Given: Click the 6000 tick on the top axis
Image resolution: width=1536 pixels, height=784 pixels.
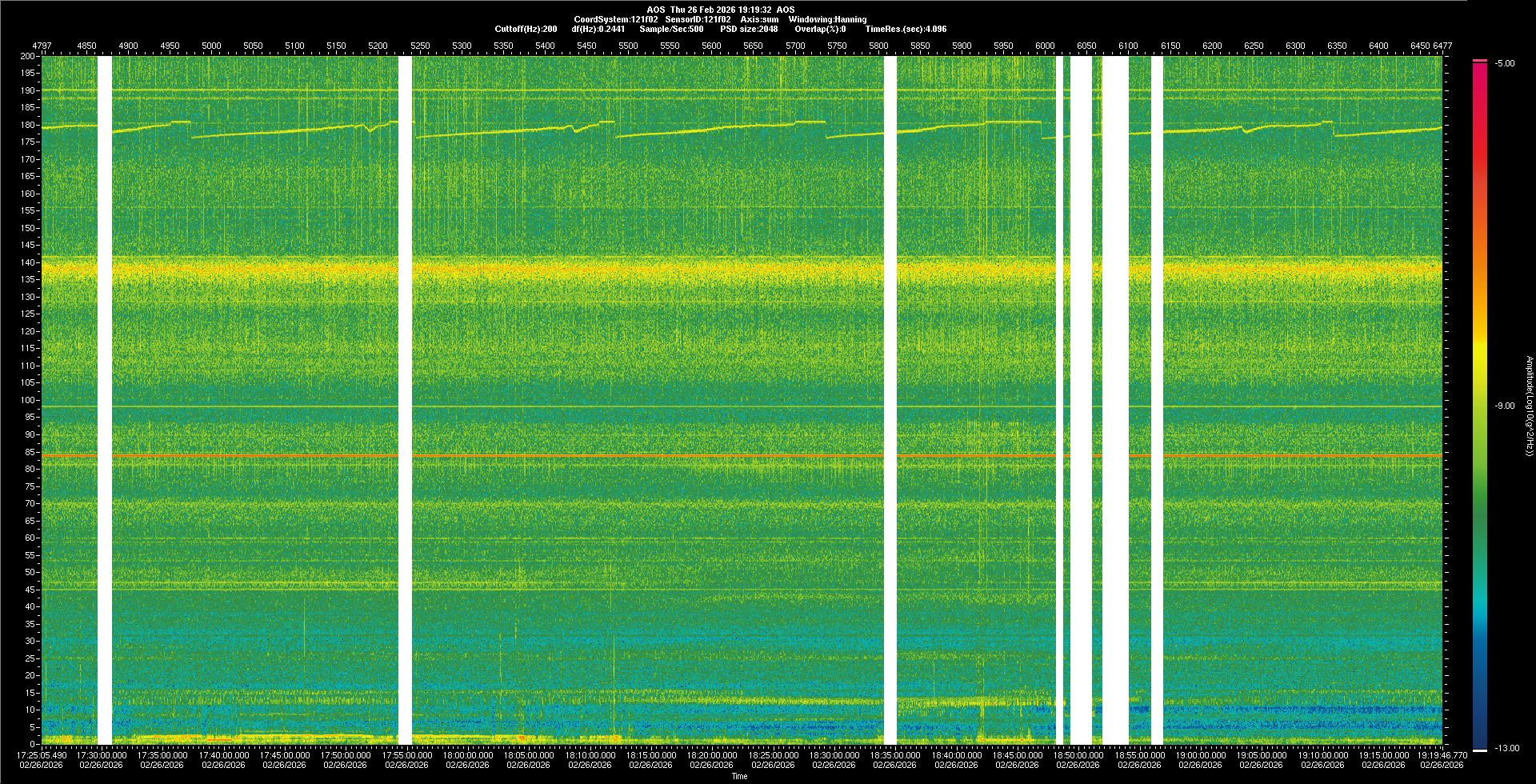Looking at the screenshot, I should (x=1045, y=46).
